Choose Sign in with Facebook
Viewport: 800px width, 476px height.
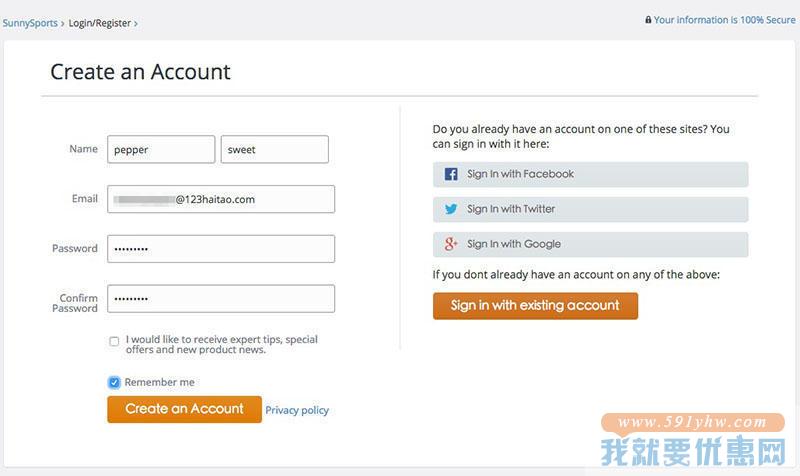click(590, 174)
